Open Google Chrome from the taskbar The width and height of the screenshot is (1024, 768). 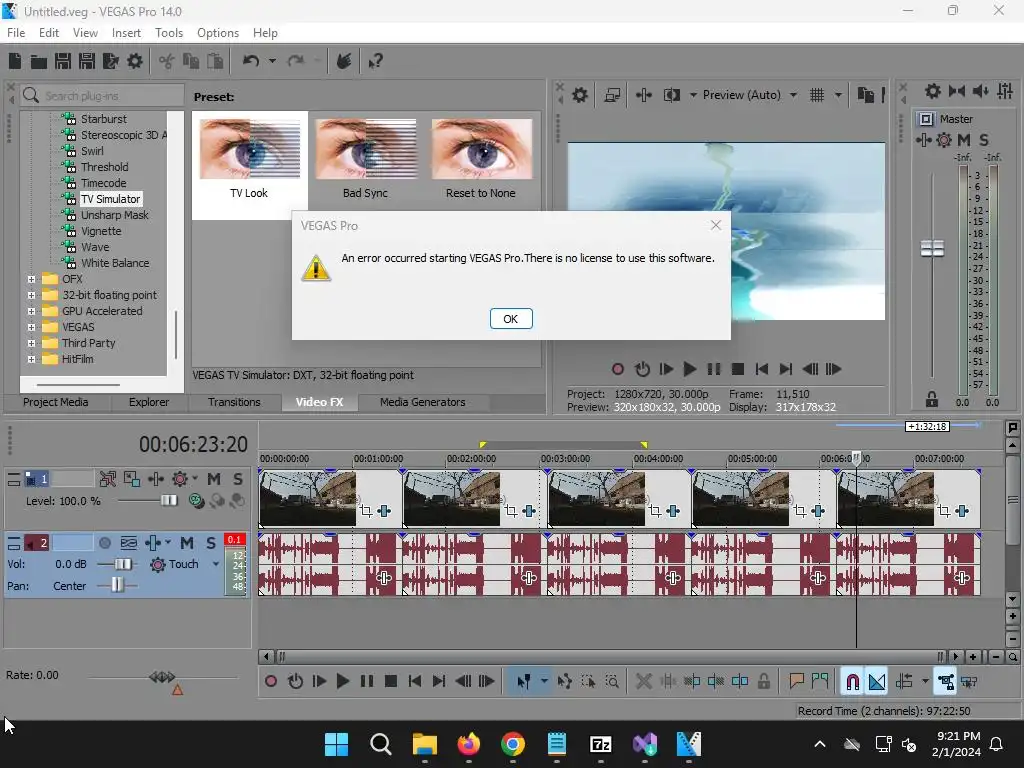pyautogui.click(x=513, y=744)
